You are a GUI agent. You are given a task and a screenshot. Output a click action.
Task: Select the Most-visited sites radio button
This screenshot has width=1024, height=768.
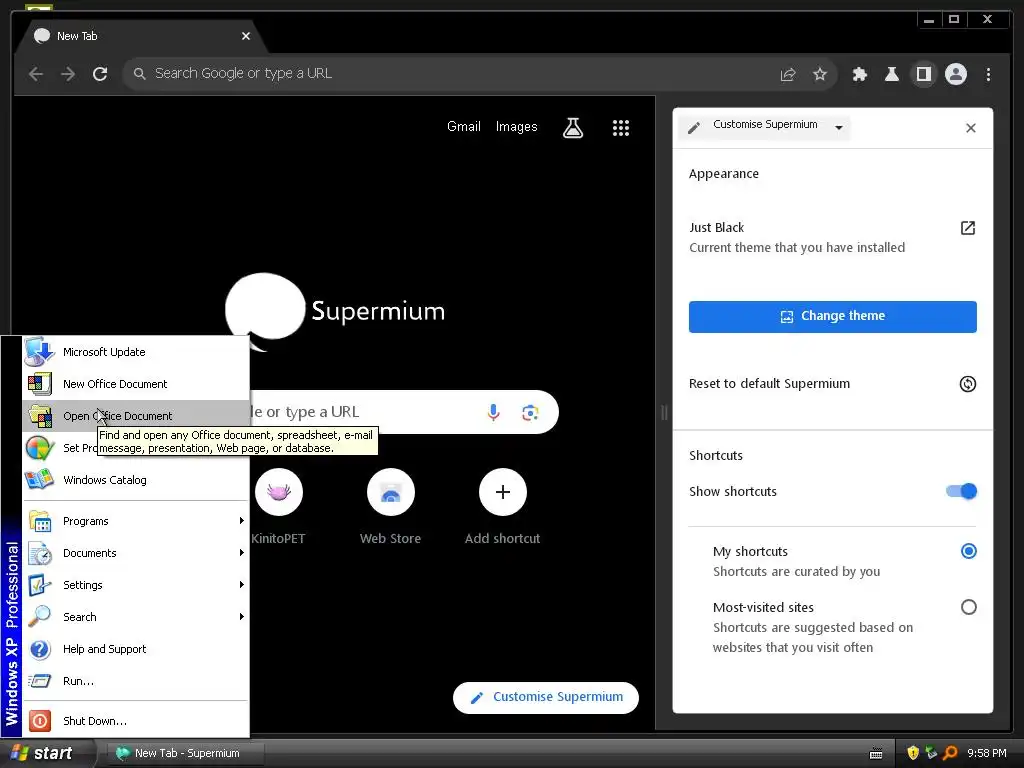(x=968, y=607)
